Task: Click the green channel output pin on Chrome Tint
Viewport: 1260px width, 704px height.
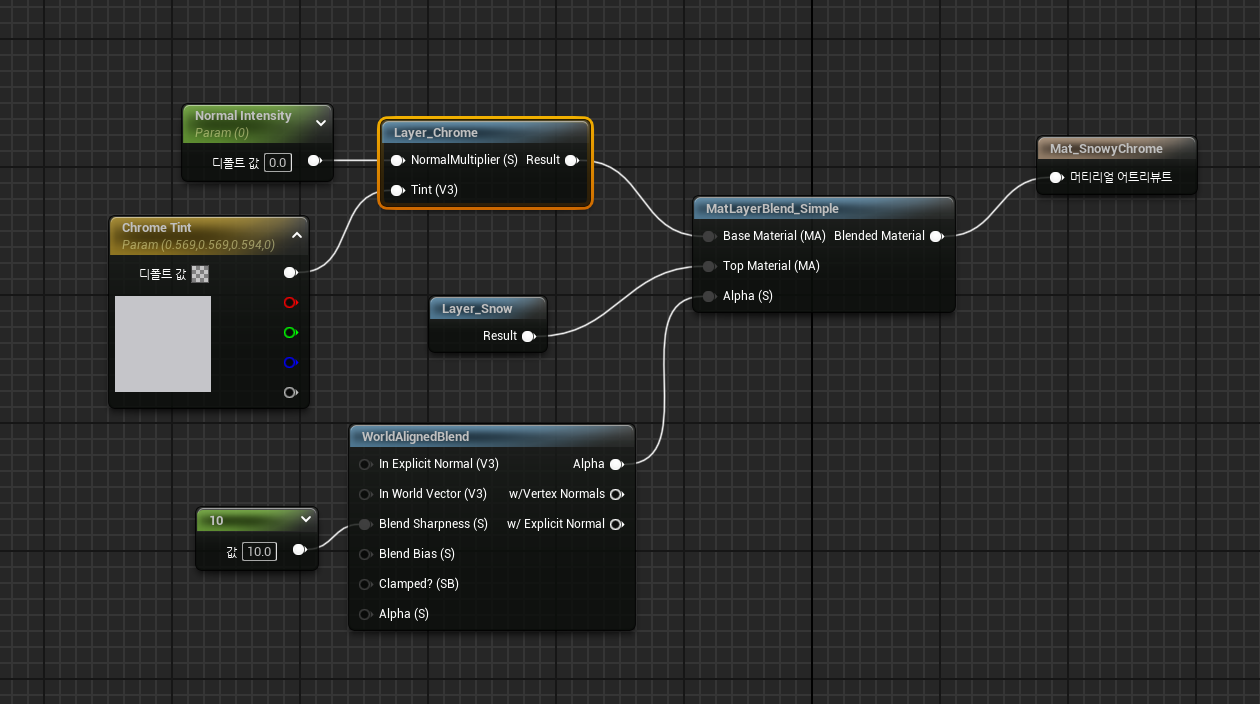Action: pyautogui.click(x=290, y=332)
